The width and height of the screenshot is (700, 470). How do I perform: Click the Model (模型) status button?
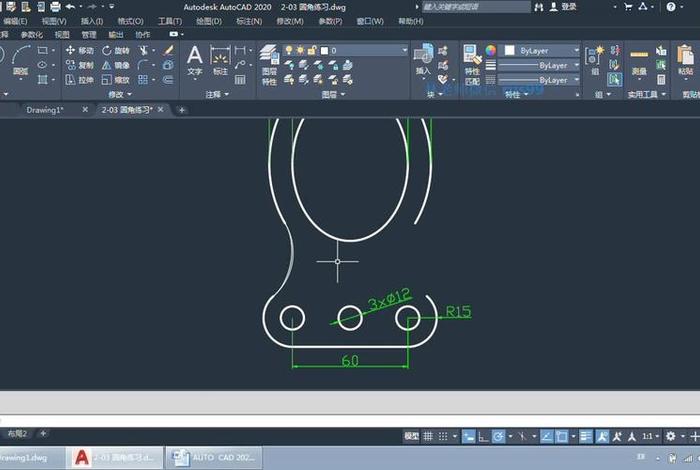click(411, 436)
